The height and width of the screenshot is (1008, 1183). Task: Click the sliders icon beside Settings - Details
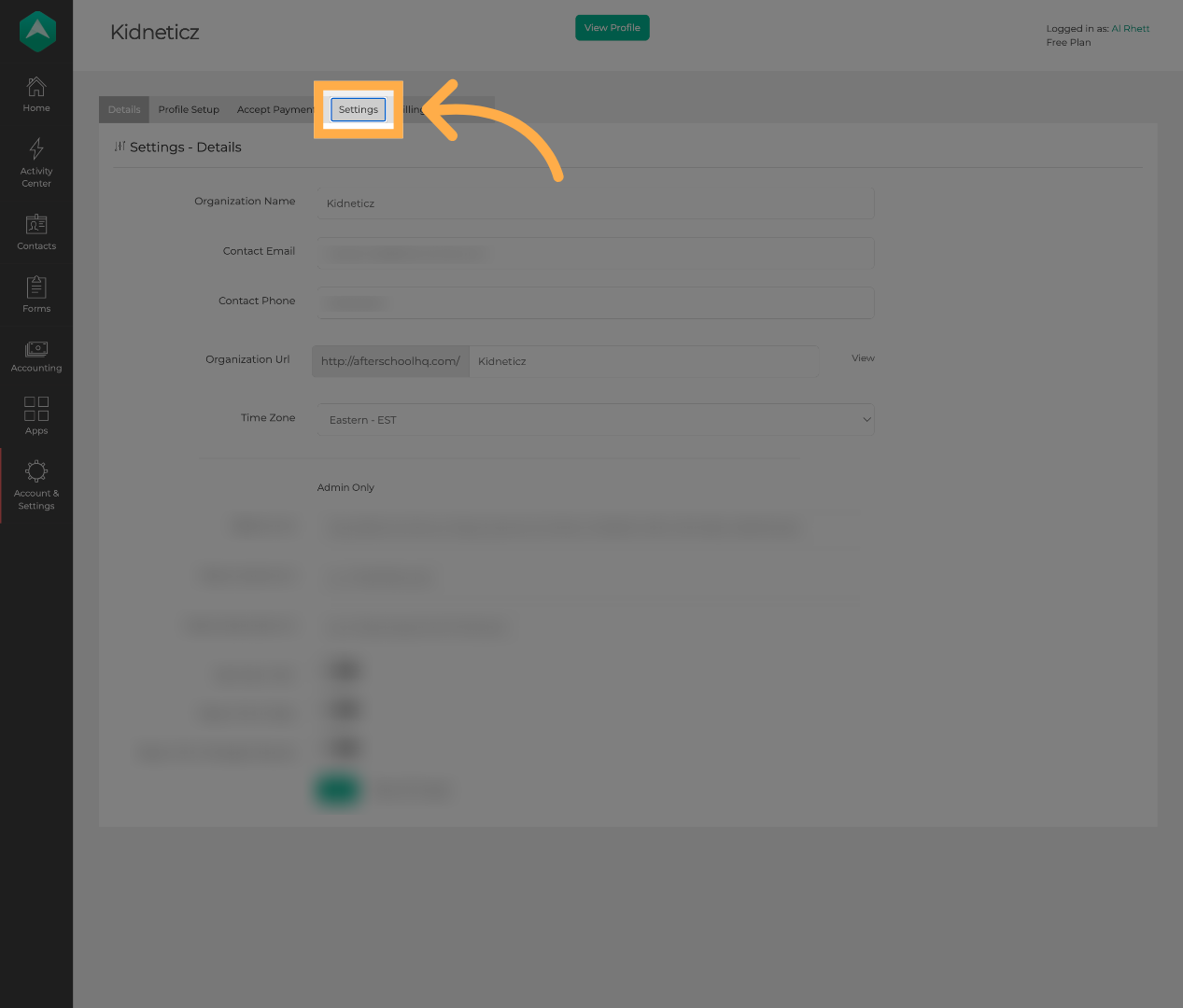[x=120, y=147]
